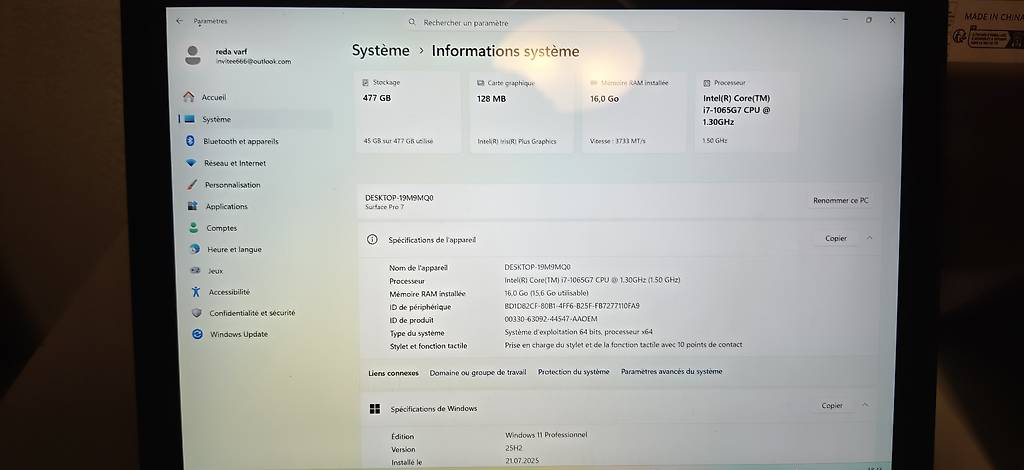The image size is (1024, 470).
Task: Click the Personnalisation brush icon
Action: click(192, 185)
